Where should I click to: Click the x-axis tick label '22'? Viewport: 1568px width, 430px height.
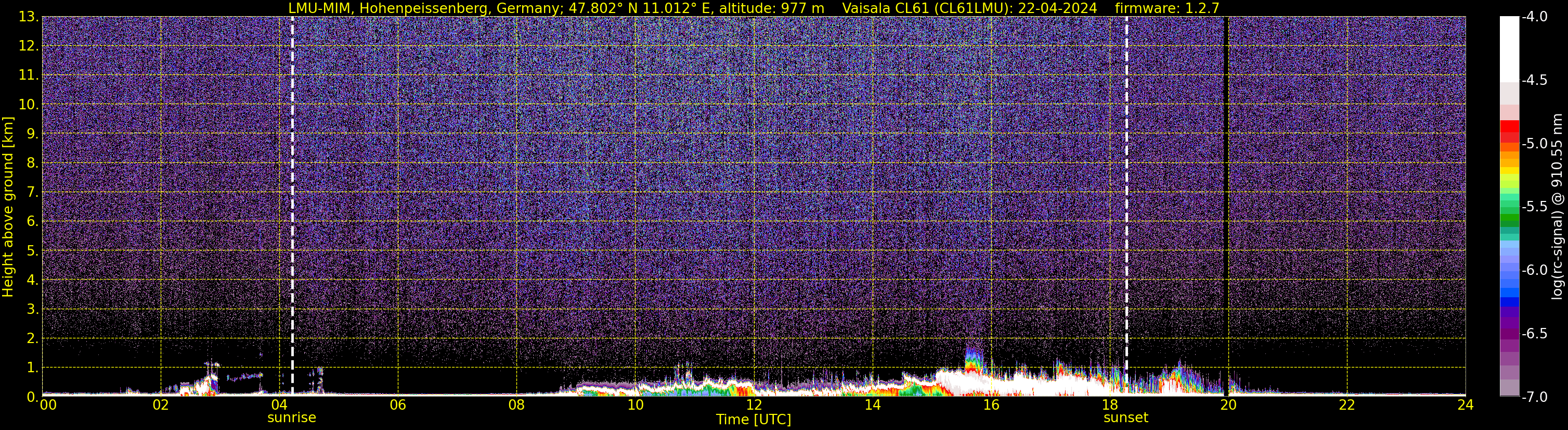[1347, 404]
